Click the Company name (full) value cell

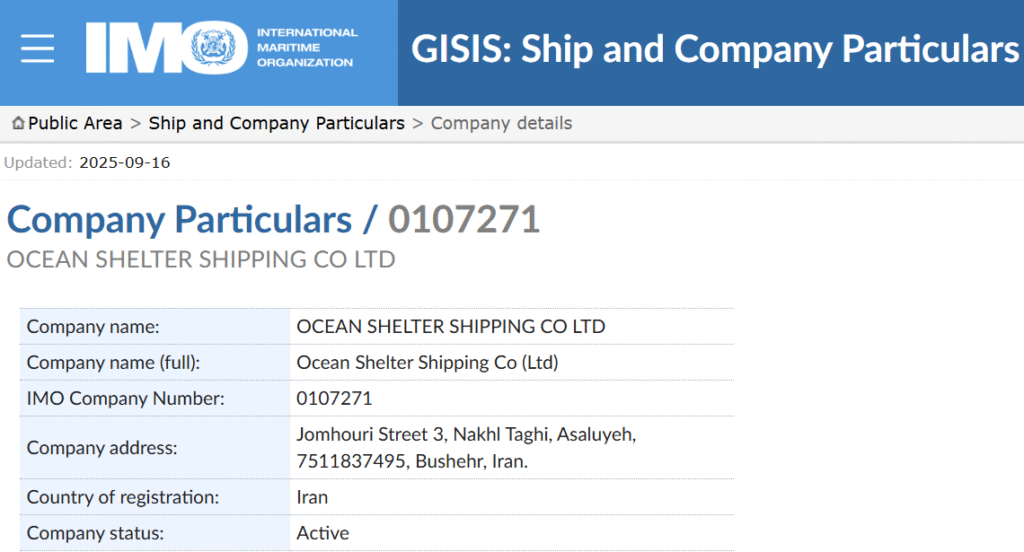pyautogui.click(x=428, y=362)
